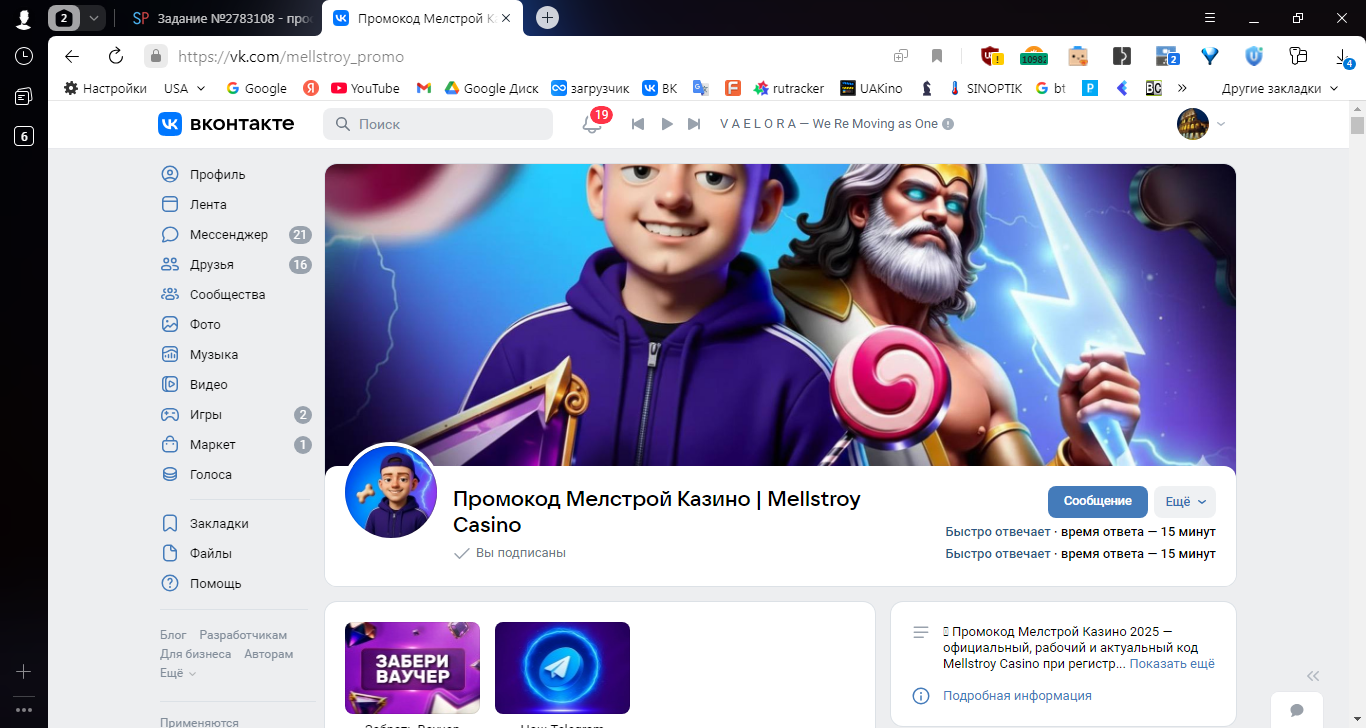This screenshot has width=1366, height=728.
Task: Open browser history clock icon in left panel
Action: coord(24,56)
